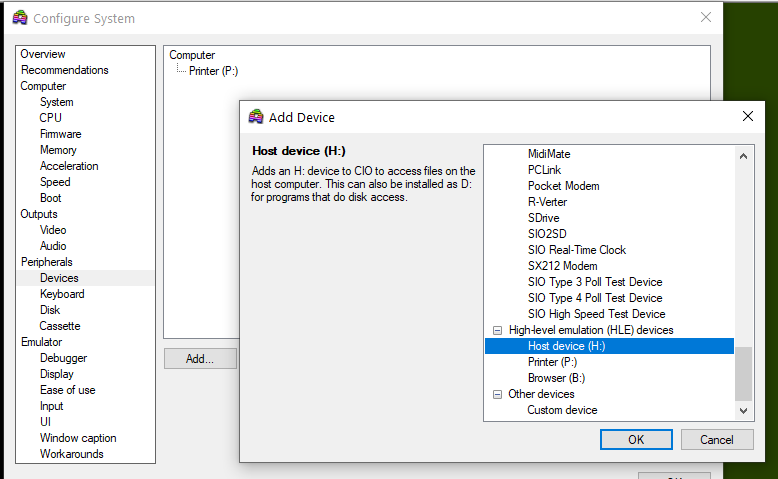Click the Add... button
Screen dimensions: 778x479
[200, 358]
